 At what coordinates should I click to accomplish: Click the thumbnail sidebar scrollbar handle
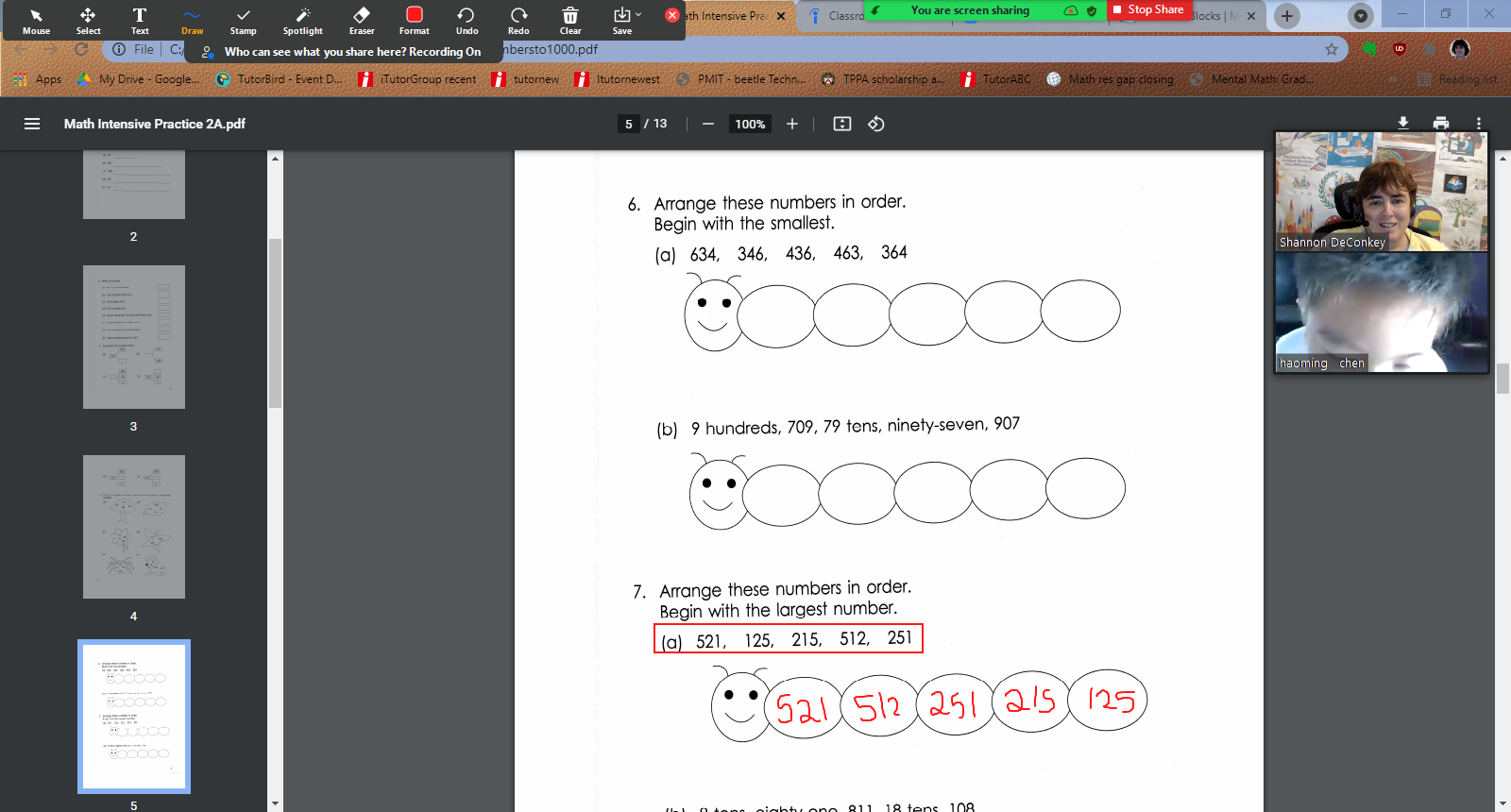coord(275,323)
